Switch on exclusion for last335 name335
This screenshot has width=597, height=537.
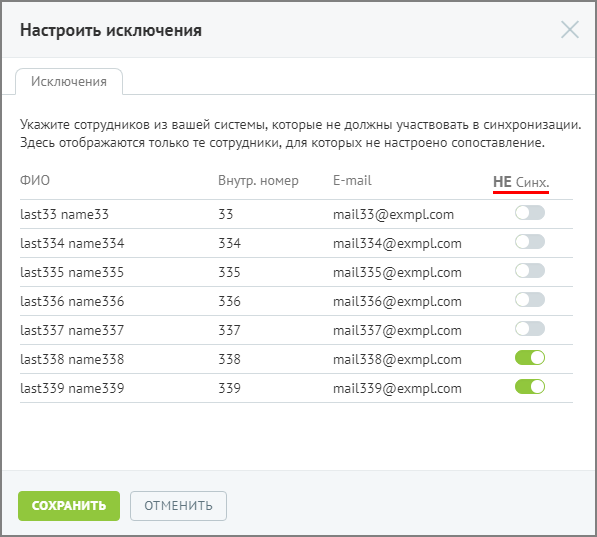pyautogui.click(x=530, y=271)
